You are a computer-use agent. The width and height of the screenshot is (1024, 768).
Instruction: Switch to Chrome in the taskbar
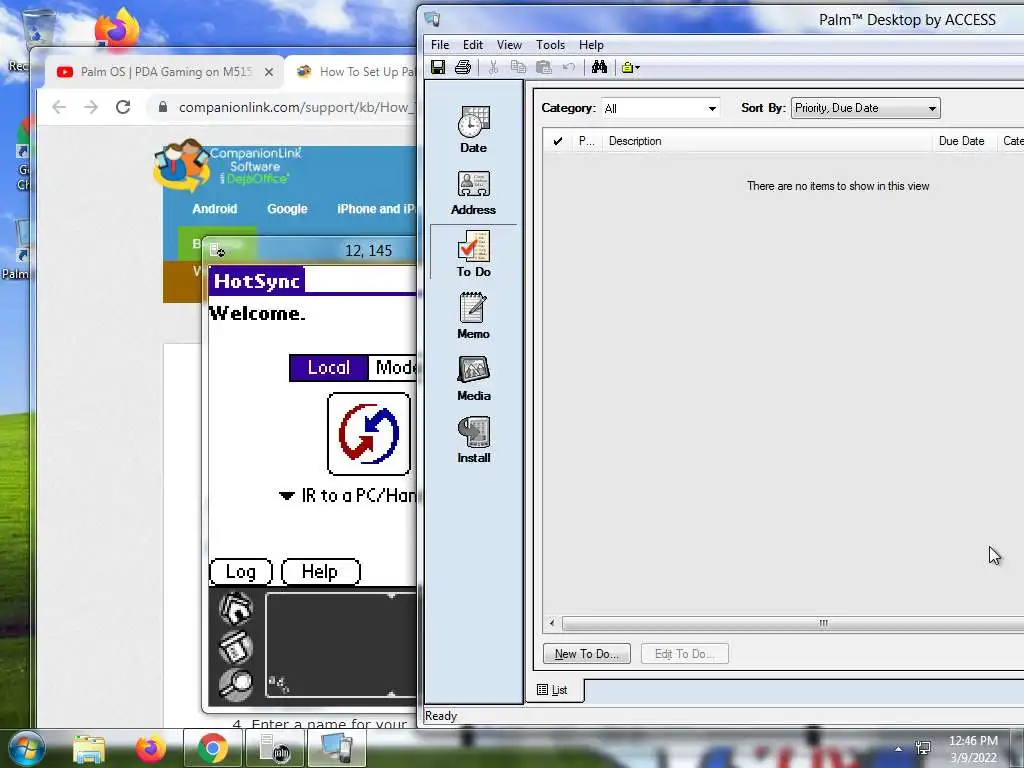[x=212, y=748]
